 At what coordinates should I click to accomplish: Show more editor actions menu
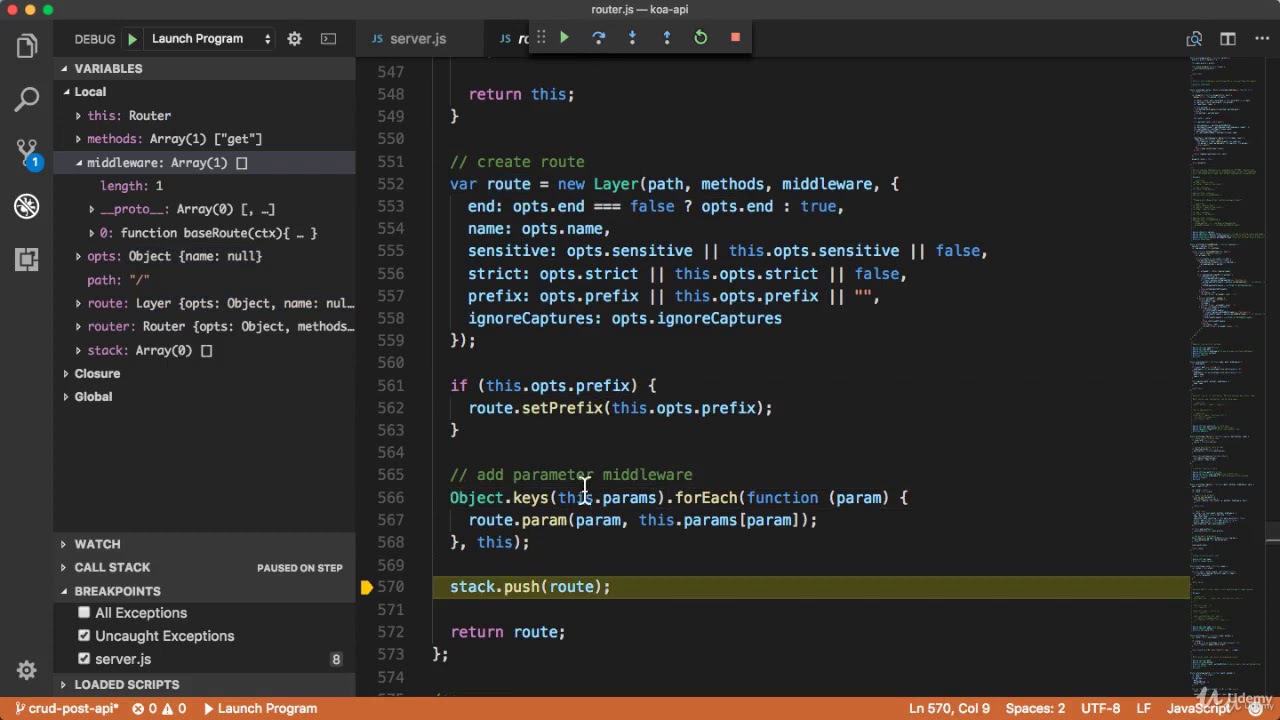pyautogui.click(x=1260, y=39)
